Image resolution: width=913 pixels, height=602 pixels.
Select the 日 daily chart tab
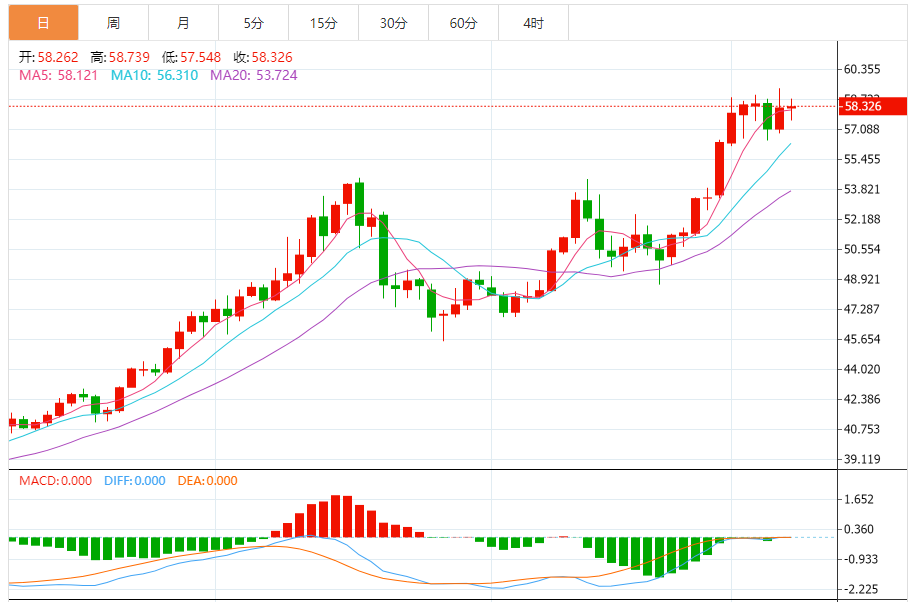click(42, 22)
